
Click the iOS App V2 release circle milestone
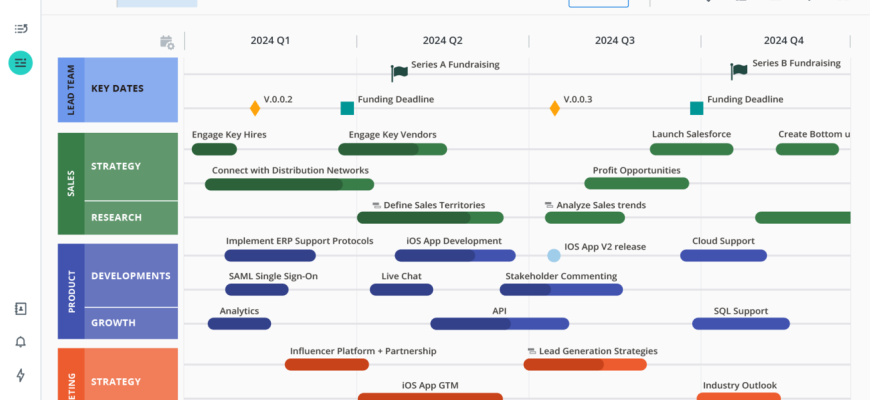[554, 256]
